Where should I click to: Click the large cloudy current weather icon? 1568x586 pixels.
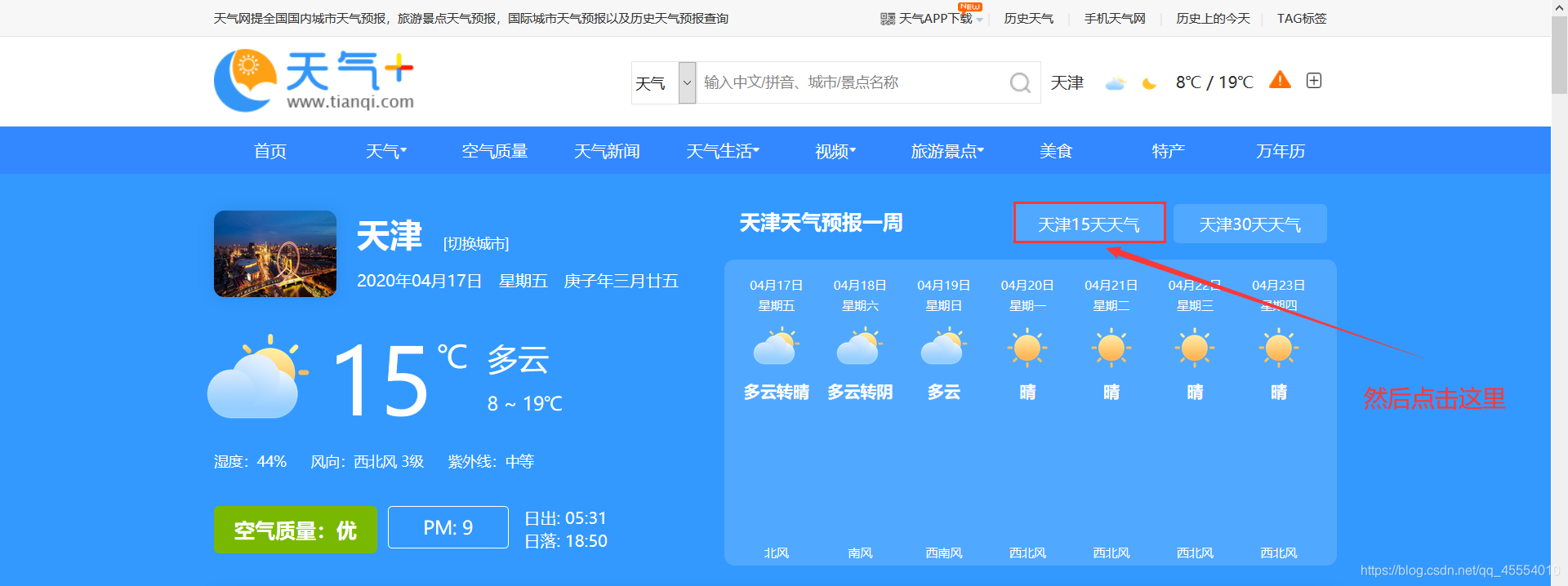tap(258, 377)
